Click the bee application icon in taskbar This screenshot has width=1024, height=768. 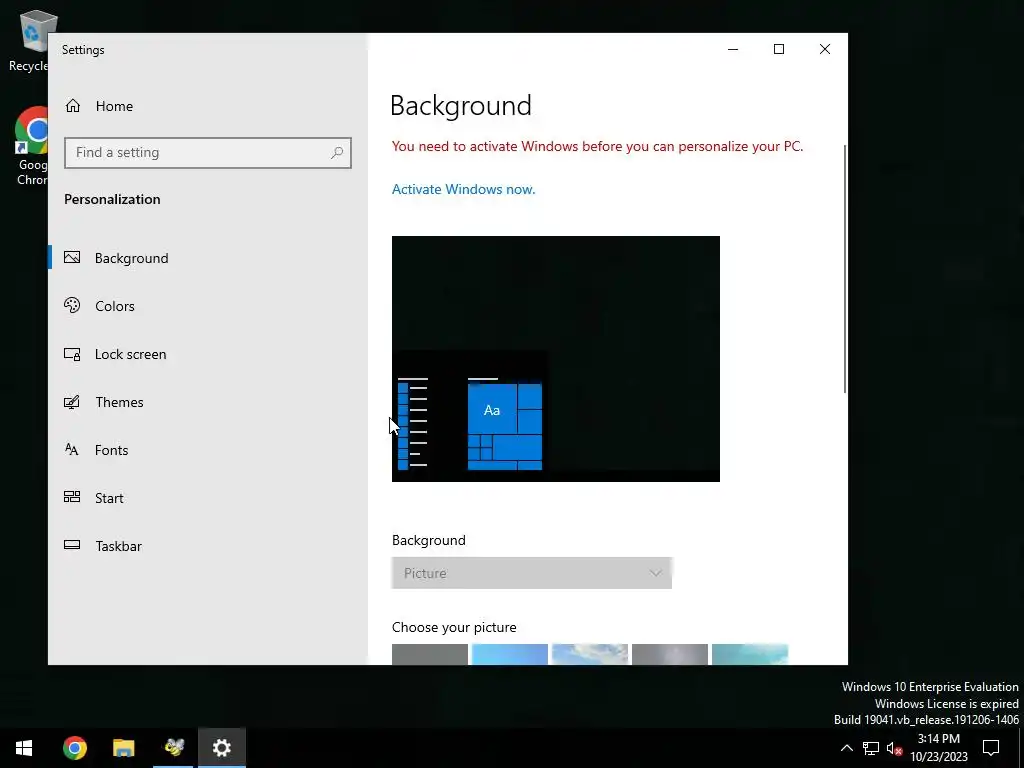coord(173,748)
